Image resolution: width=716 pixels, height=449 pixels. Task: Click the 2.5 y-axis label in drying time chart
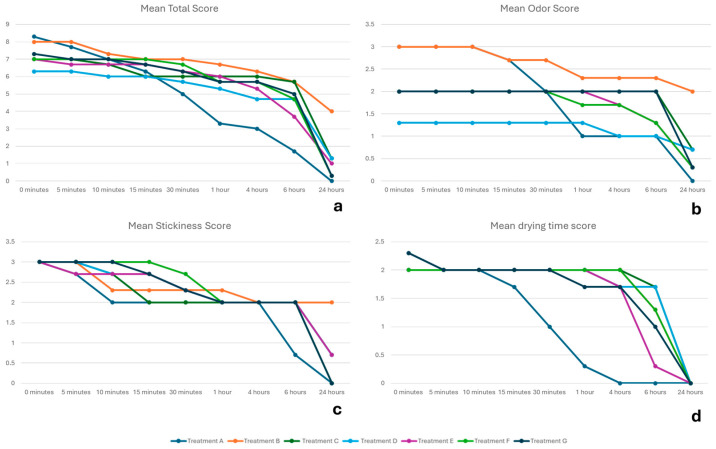pyautogui.click(x=380, y=242)
